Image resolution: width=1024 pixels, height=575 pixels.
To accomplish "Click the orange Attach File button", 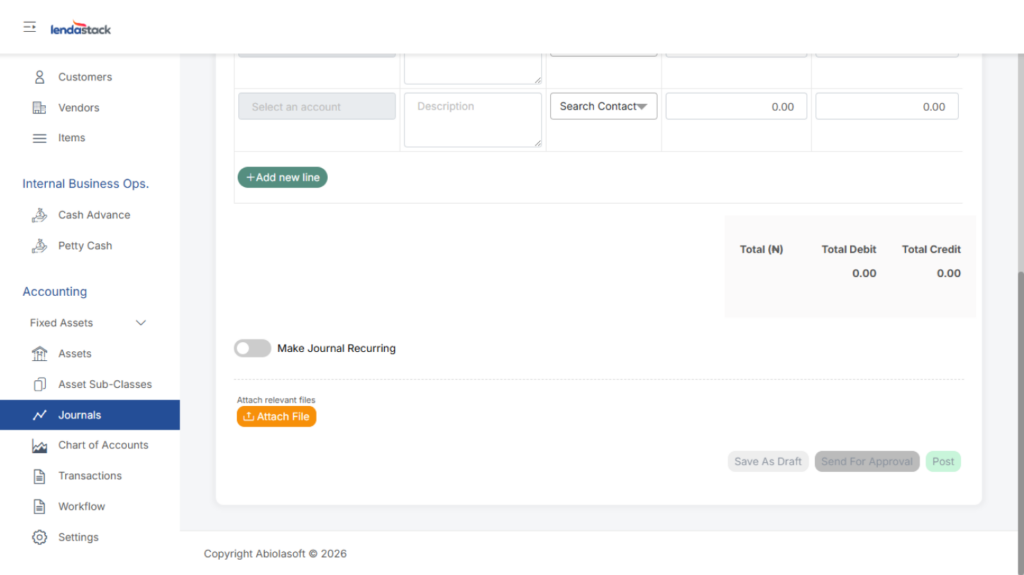I will pyautogui.click(x=276, y=416).
